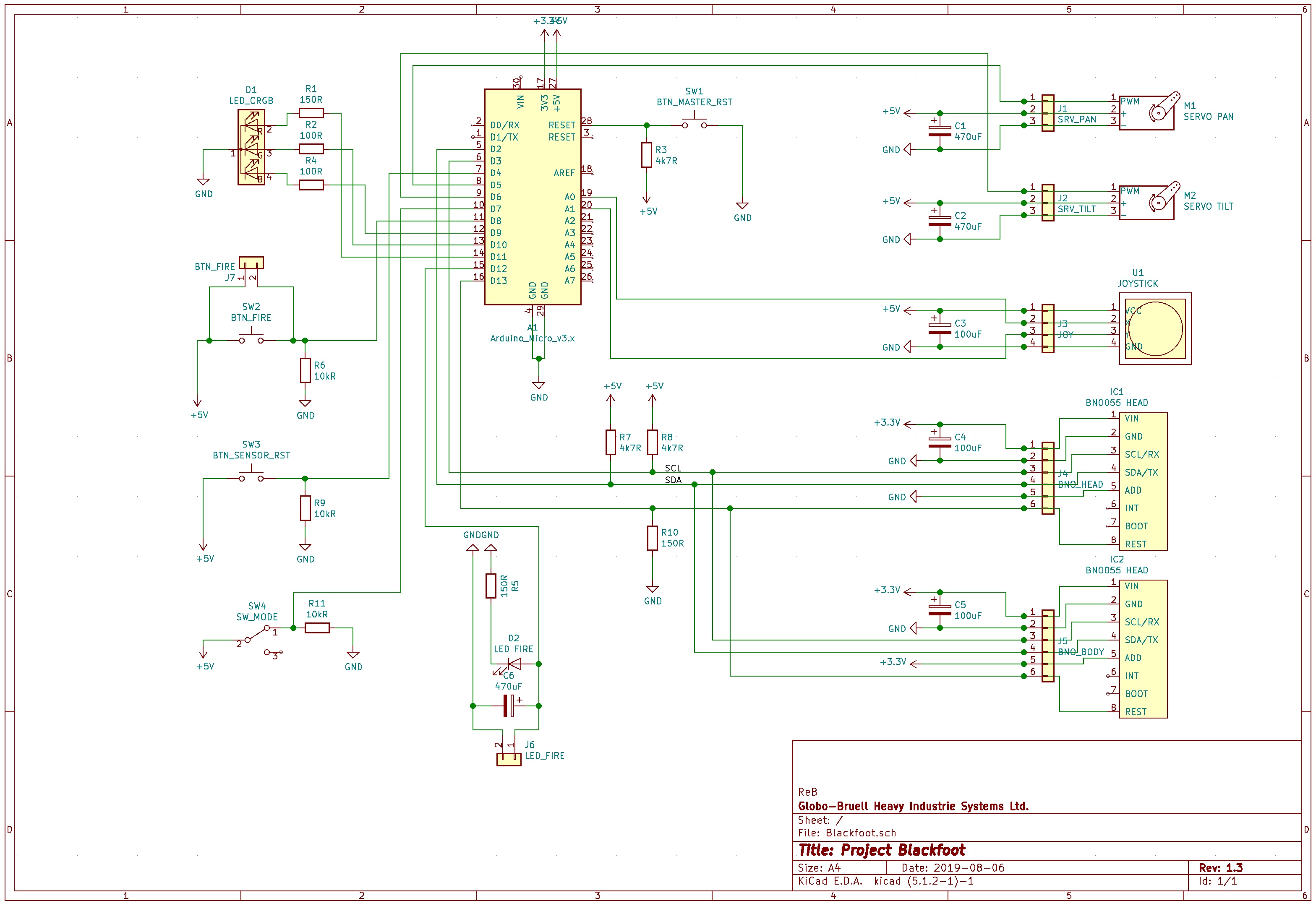
Task: Click the SERVO PAN M1 motor symbol
Action: point(1146,113)
